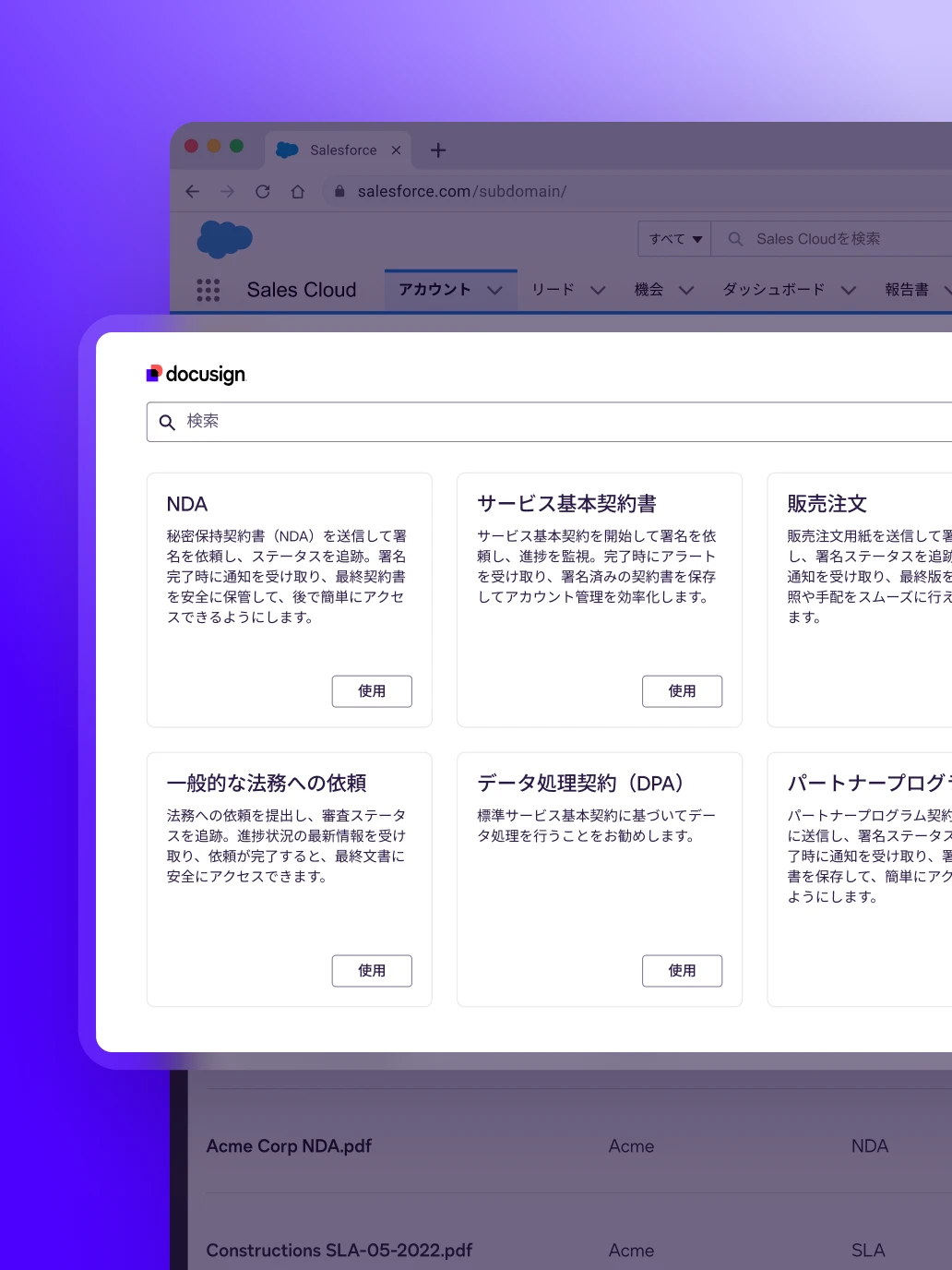
Task: Expand the アカウント tab chevron
Action: pyautogui.click(x=494, y=290)
